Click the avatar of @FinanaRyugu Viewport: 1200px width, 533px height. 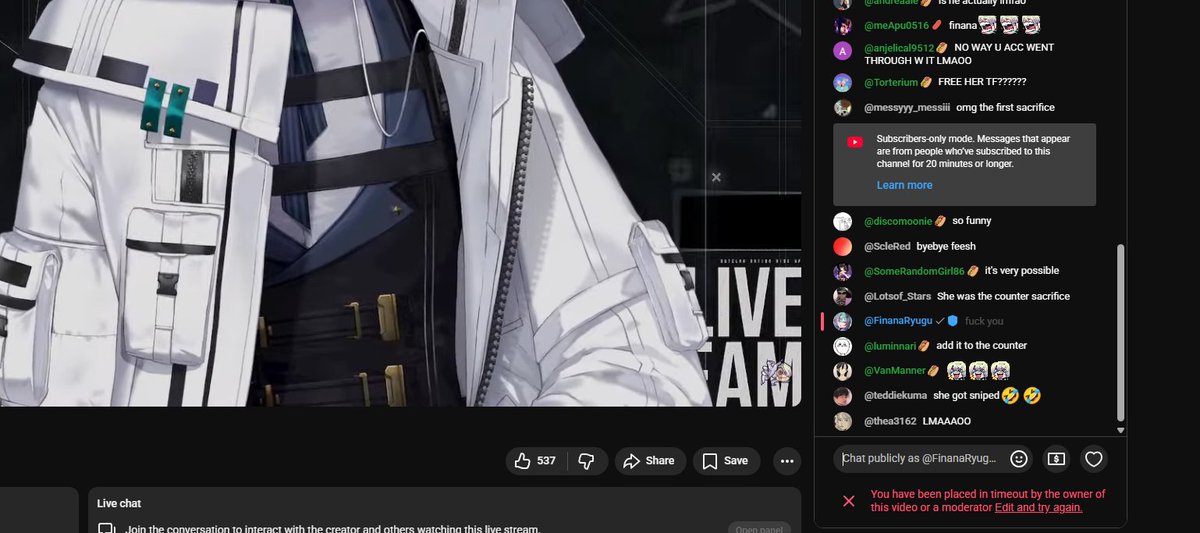843,321
